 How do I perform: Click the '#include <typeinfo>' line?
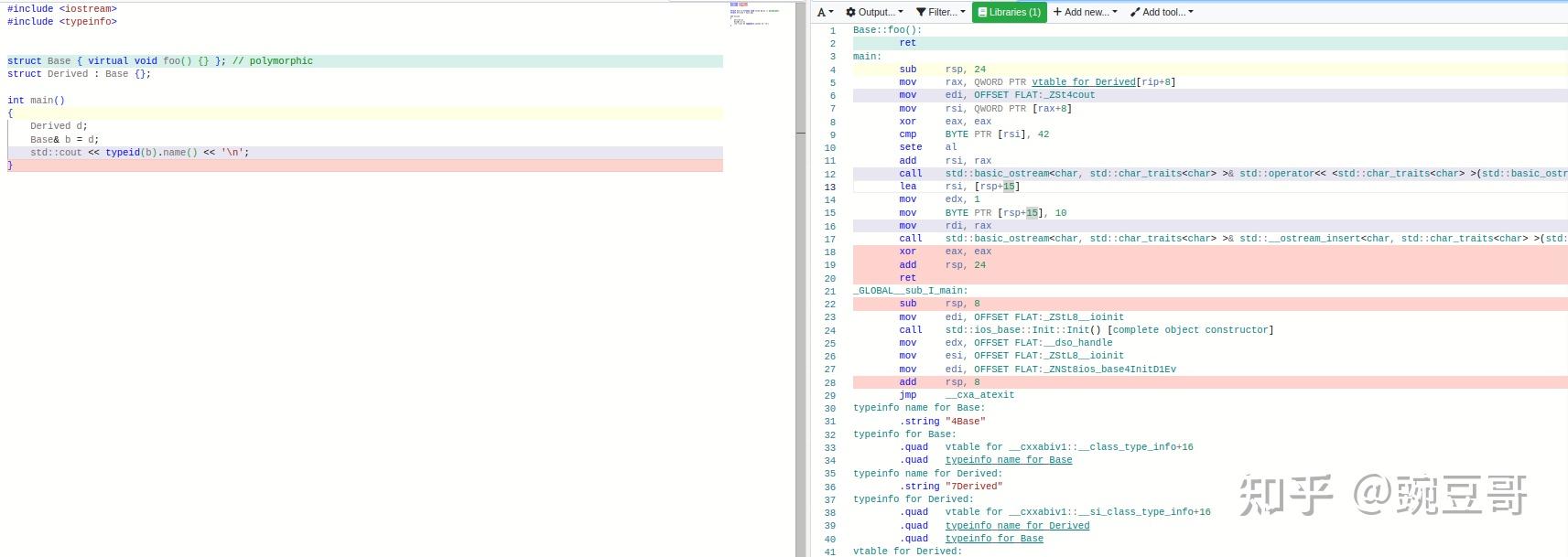(62, 22)
